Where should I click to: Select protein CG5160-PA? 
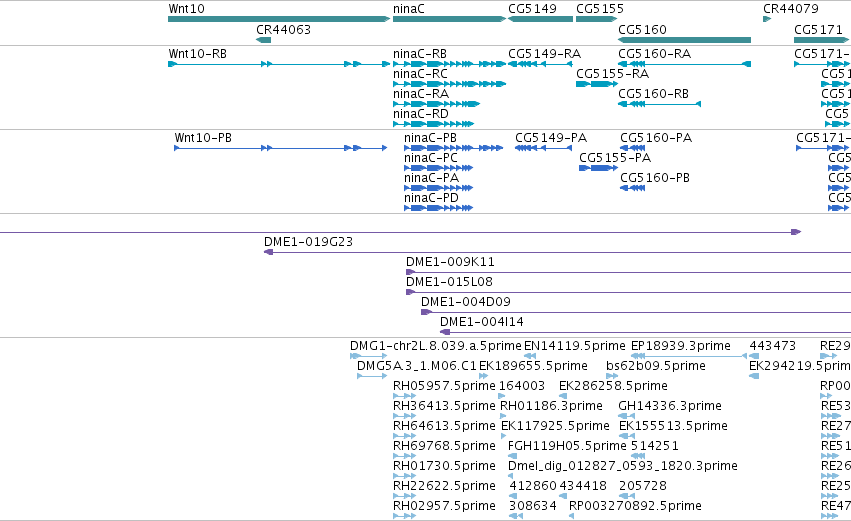tap(632, 148)
